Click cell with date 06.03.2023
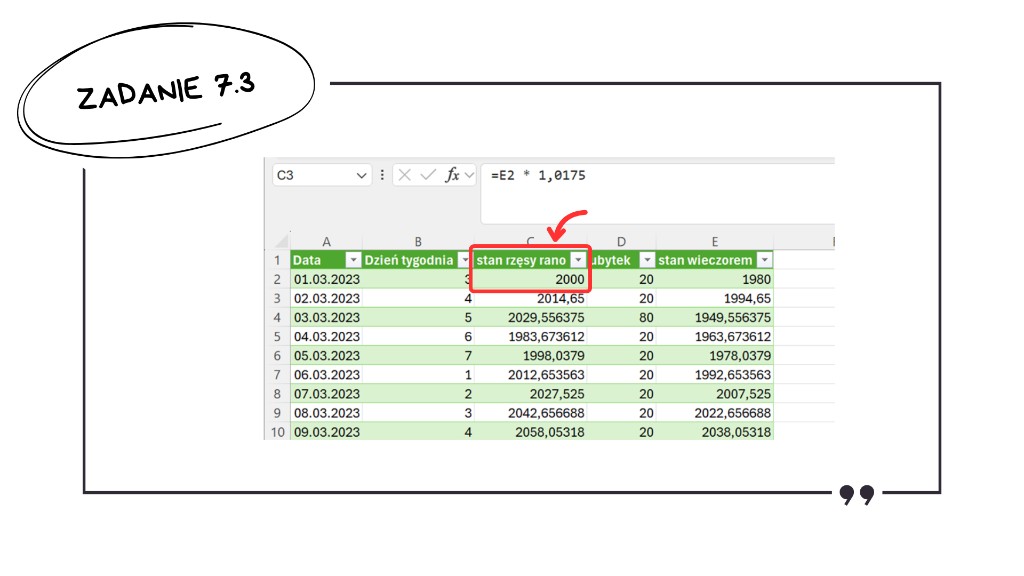1024x576 pixels. [326, 374]
